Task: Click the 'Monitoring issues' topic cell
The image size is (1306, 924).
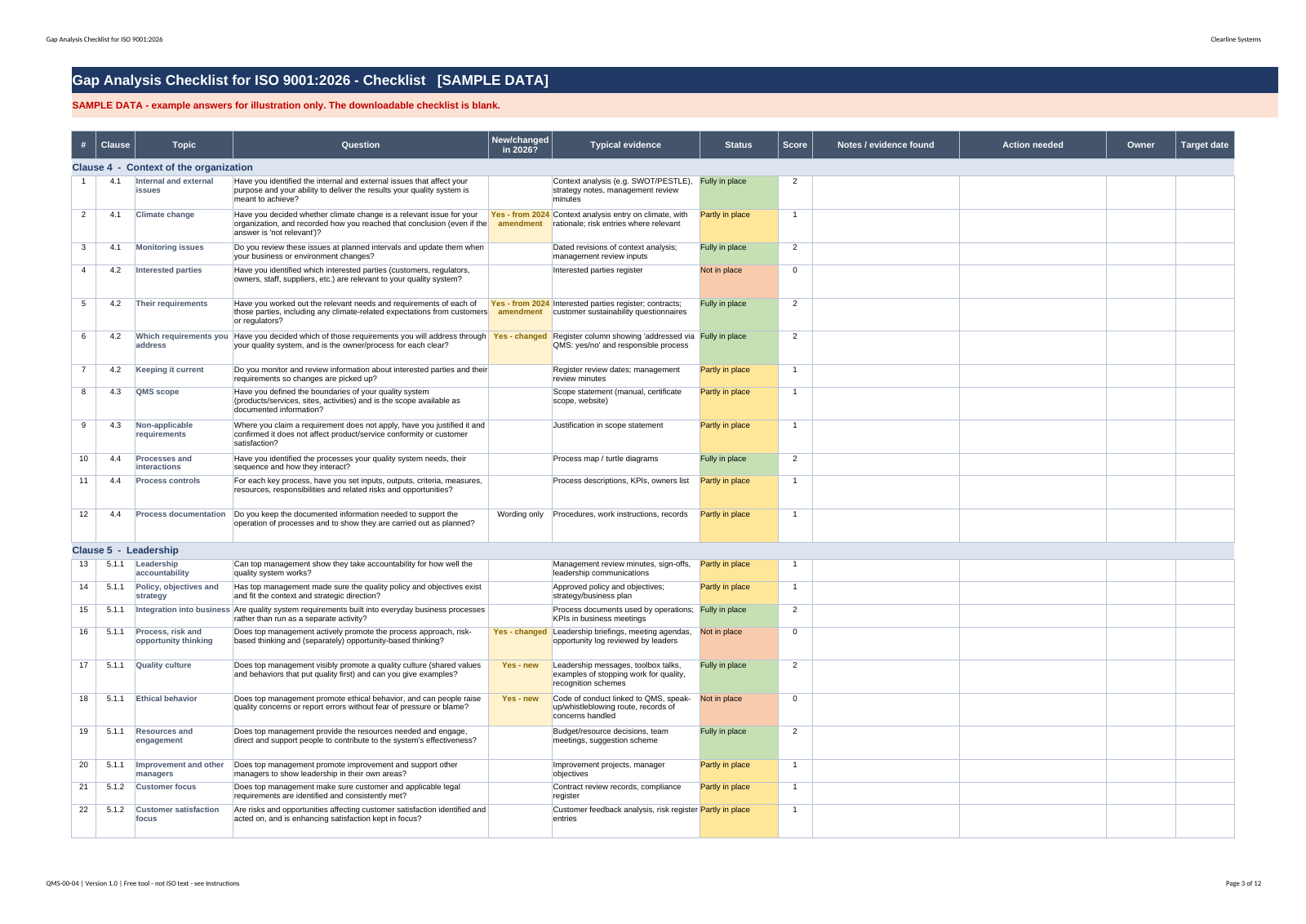Action: [184, 253]
